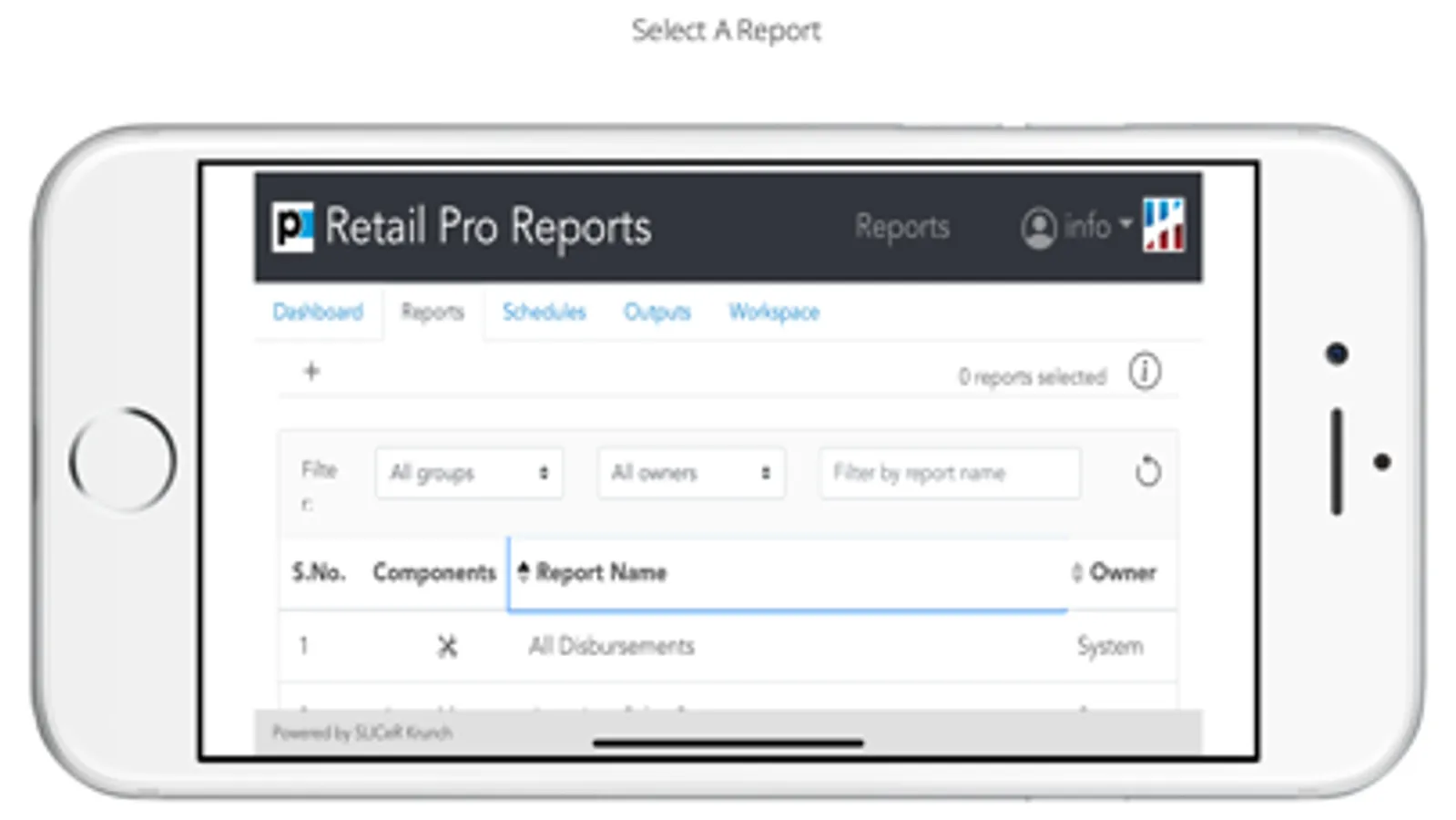Click the Retail Pro 'p' logo icon
Viewport: 1456px width, 820px height.
click(292, 227)
